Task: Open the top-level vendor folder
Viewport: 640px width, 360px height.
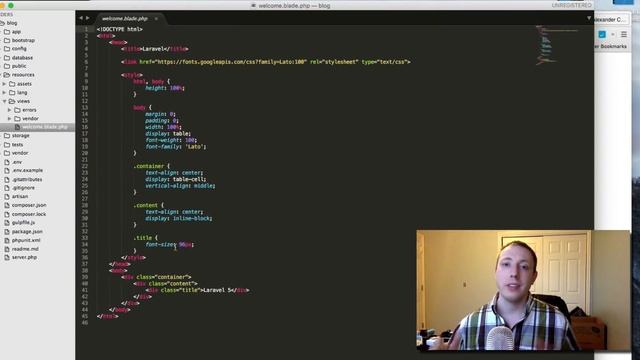Action: click(20, 153)
